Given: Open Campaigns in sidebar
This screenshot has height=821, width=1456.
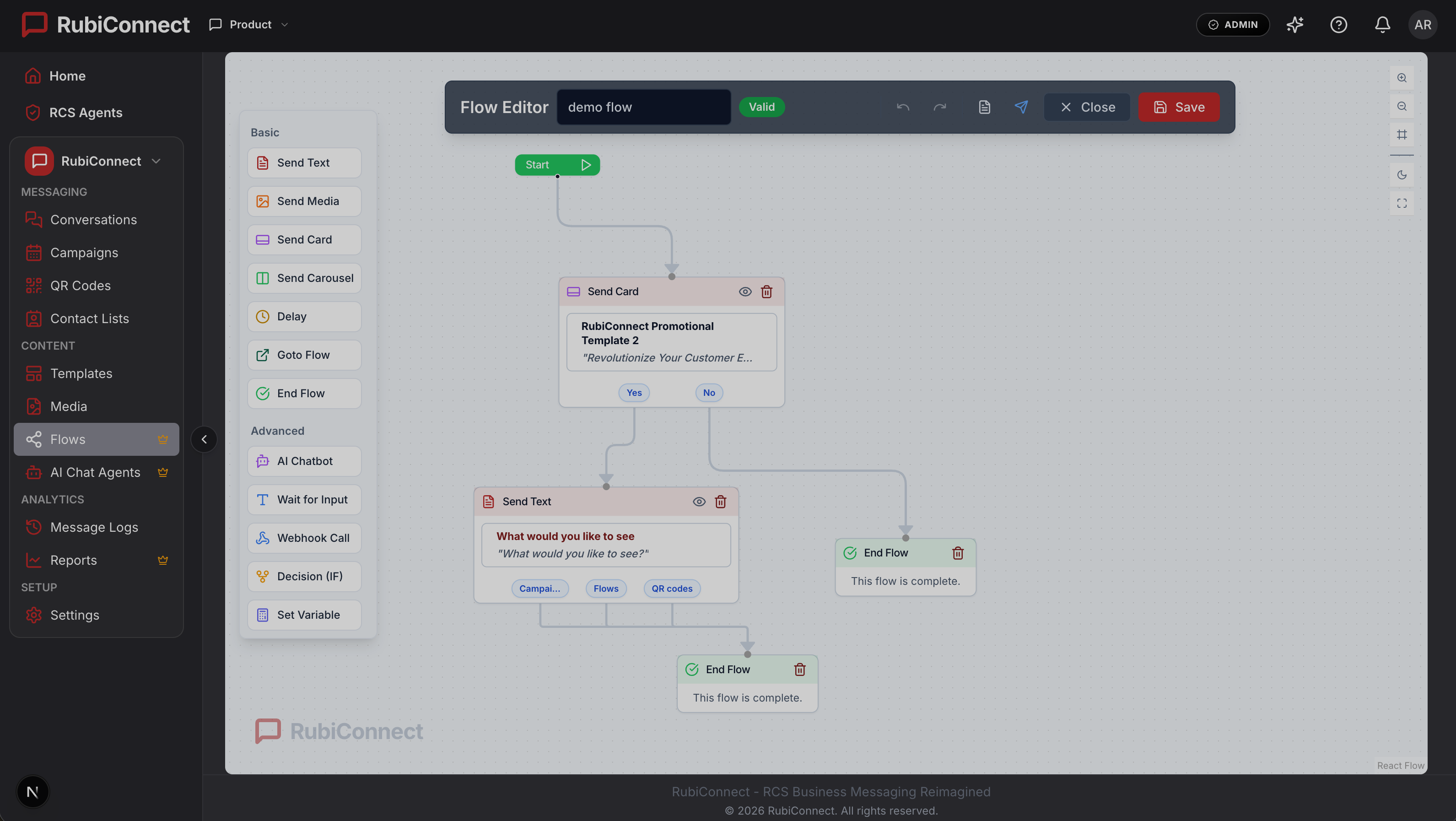Looking at the screenshot, I should point(96,252).
